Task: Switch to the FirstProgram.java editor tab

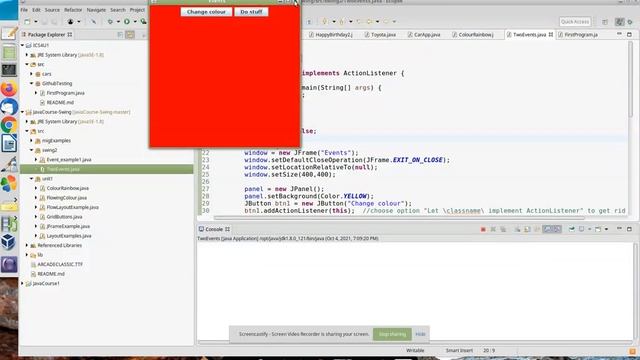Action: (x=578, y=35)
